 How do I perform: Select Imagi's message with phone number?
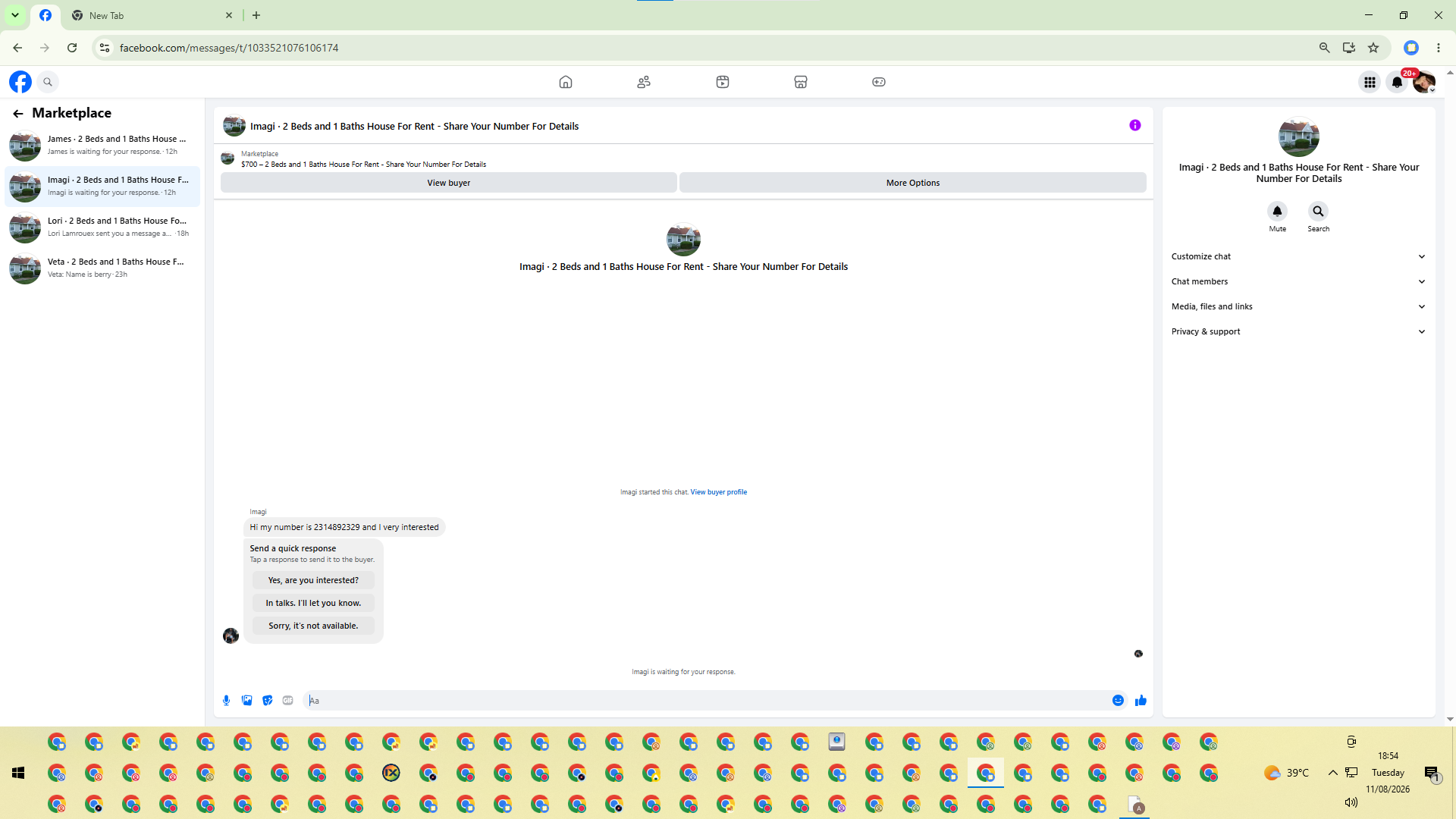tap(344, 527)
